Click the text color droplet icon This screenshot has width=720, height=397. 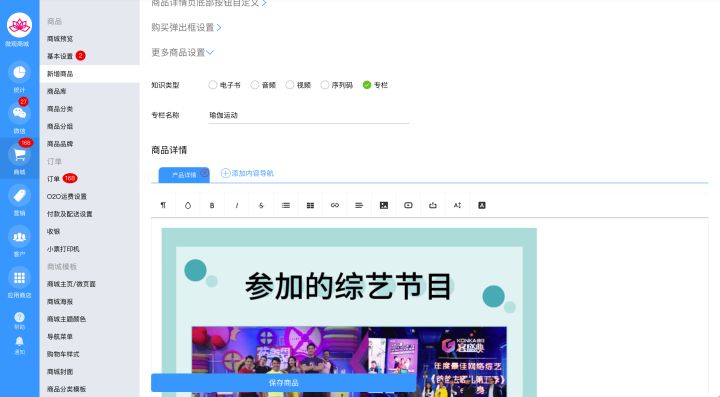point(188,205)
